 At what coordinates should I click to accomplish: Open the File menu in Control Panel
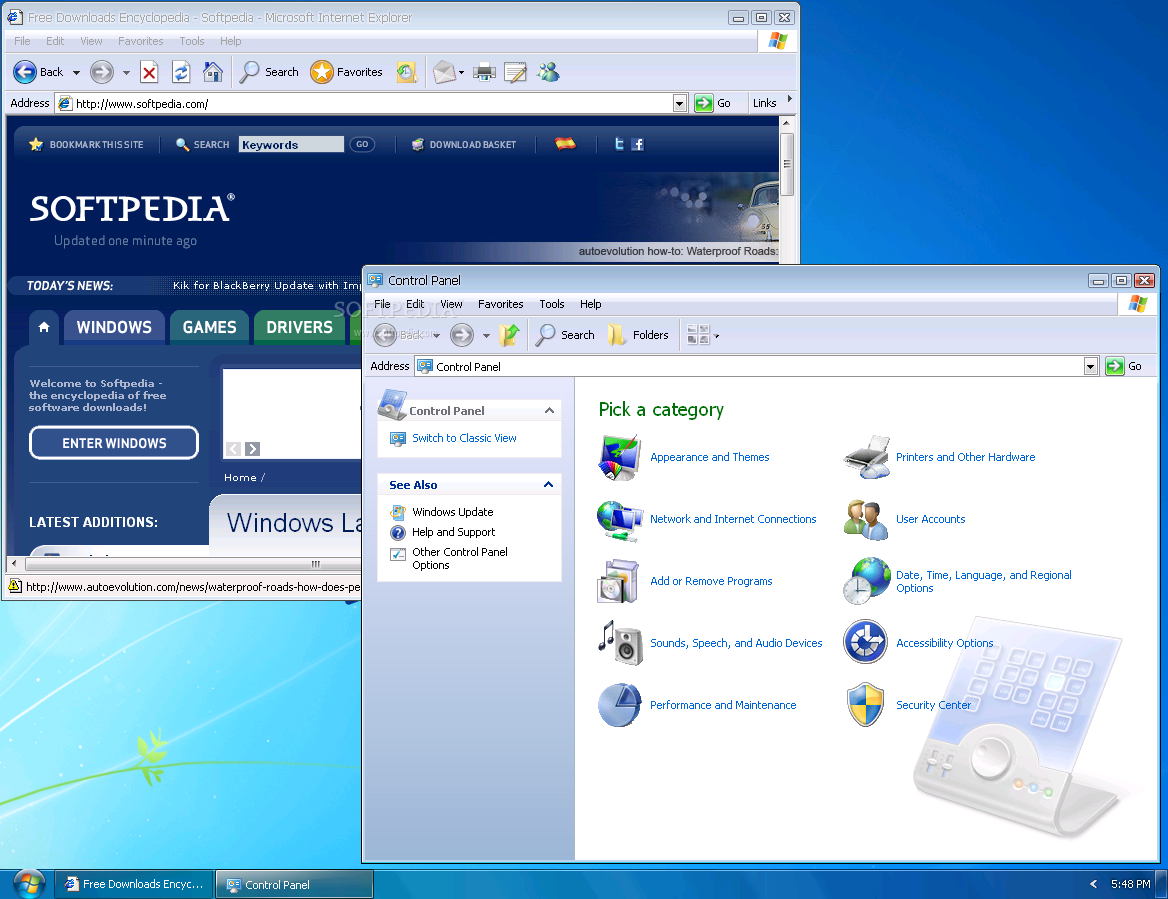(x=382, y=304)
